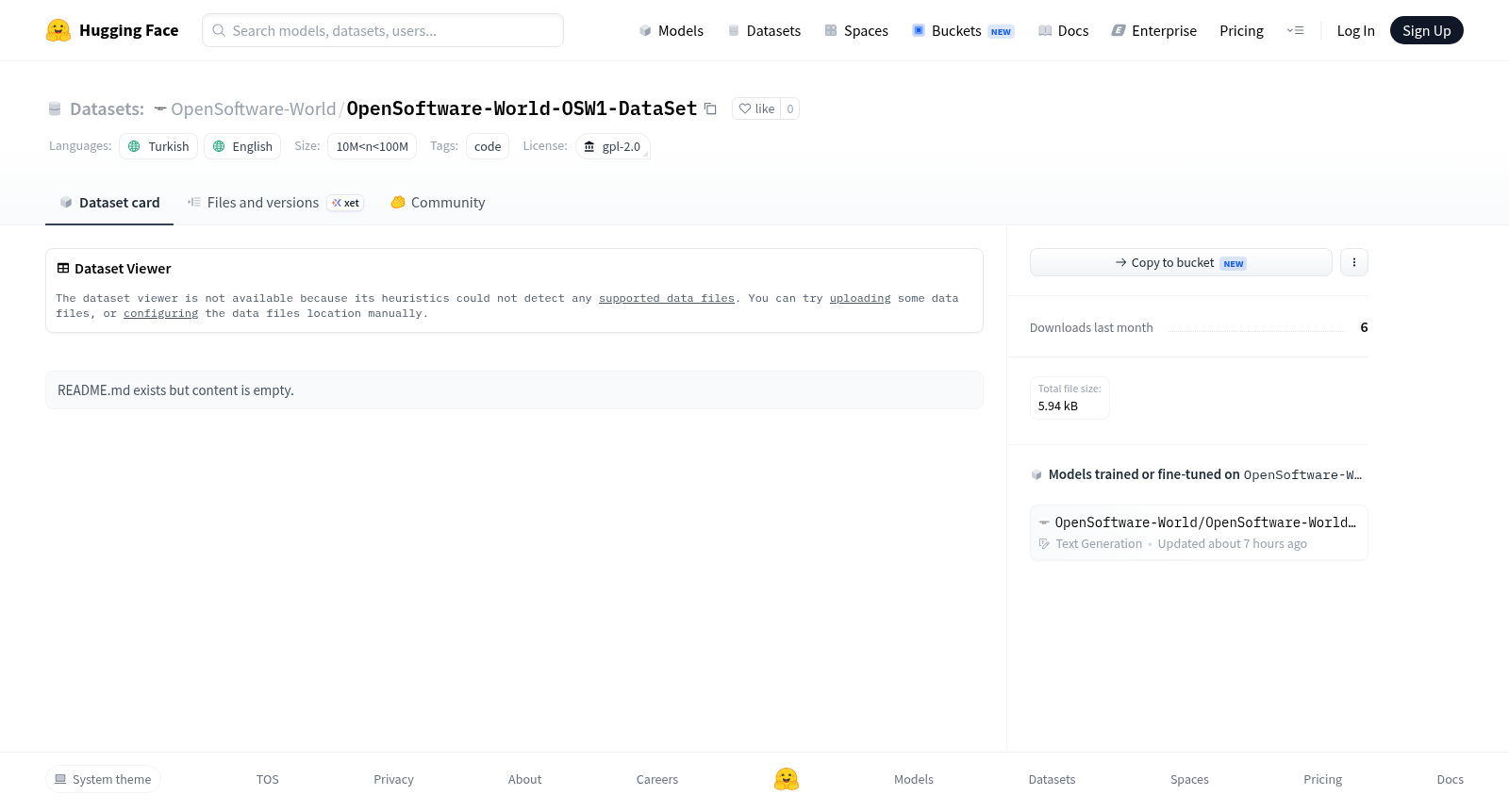Copy dataset name with the copy icon
1509x812 pixels.
pyautogui.click(x=710, y=109)
